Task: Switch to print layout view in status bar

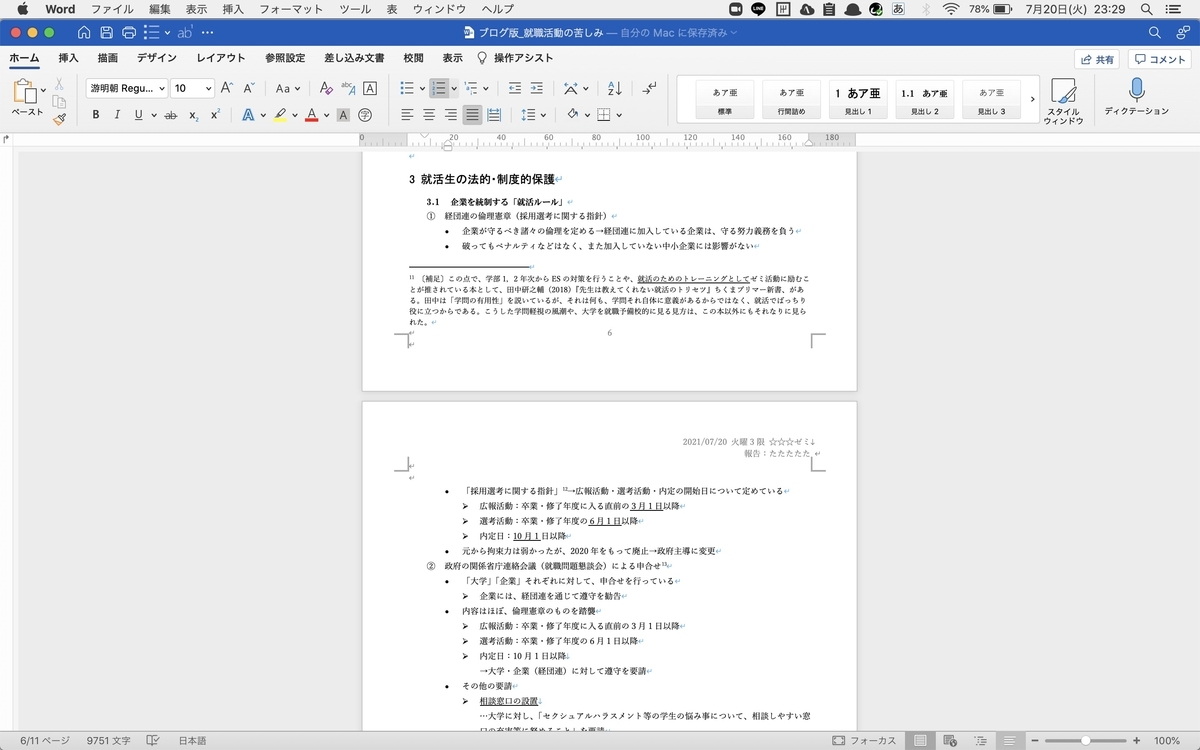Action: click(920, 741)
